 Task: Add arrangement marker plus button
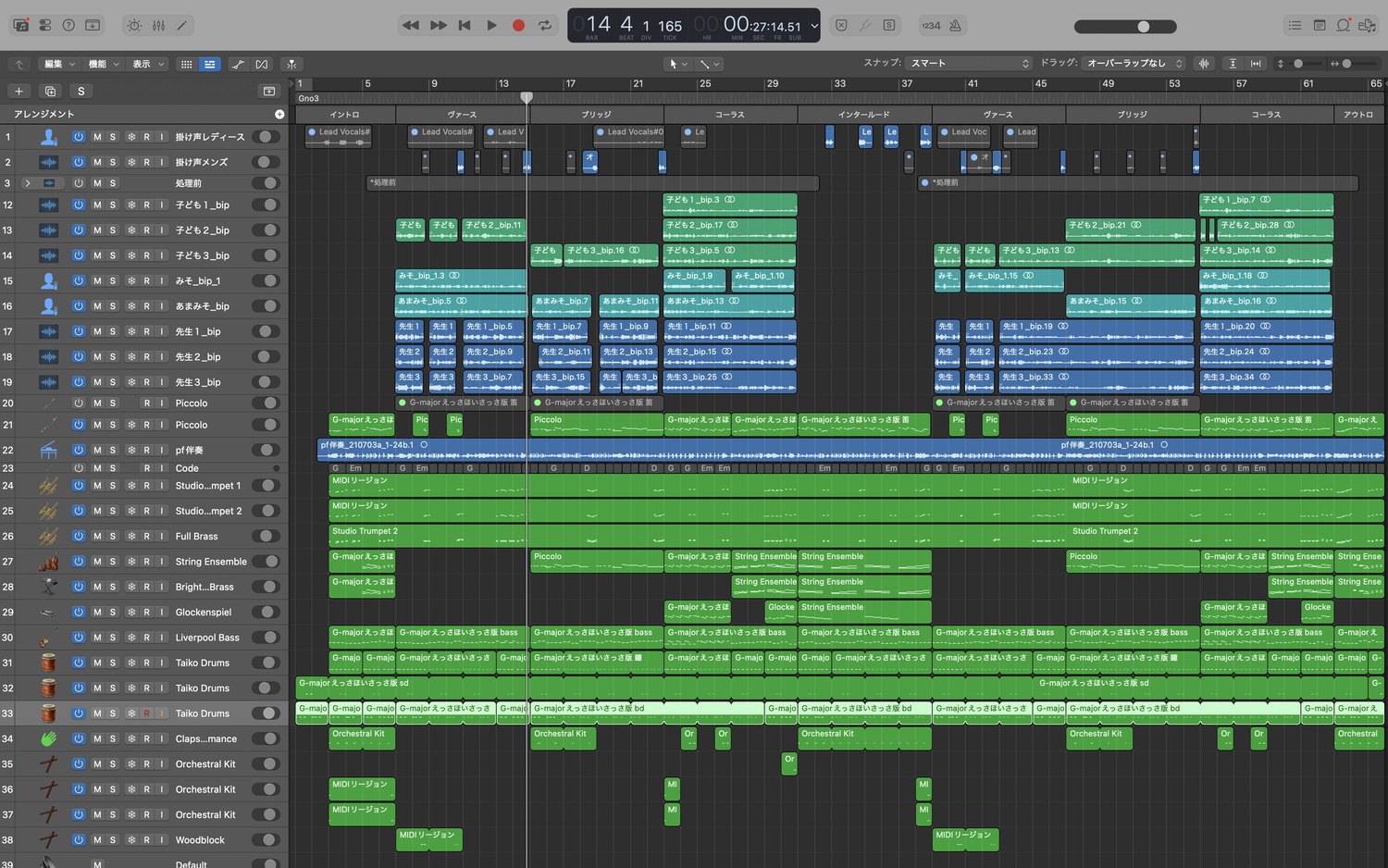[x=279, y=114]
